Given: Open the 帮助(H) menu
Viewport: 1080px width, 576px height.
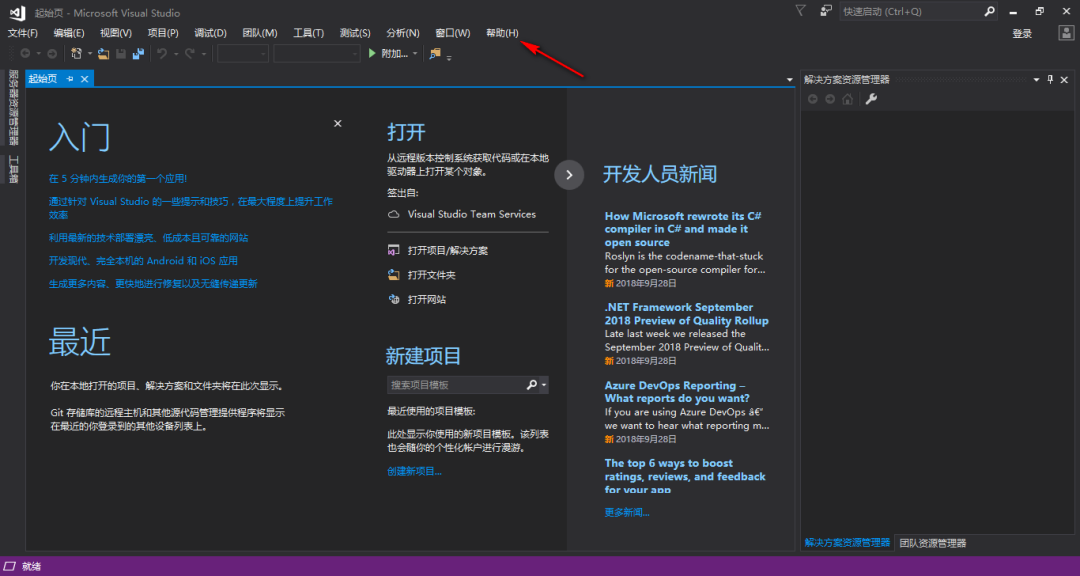Looking at the screenshot, I should [502, 32].
